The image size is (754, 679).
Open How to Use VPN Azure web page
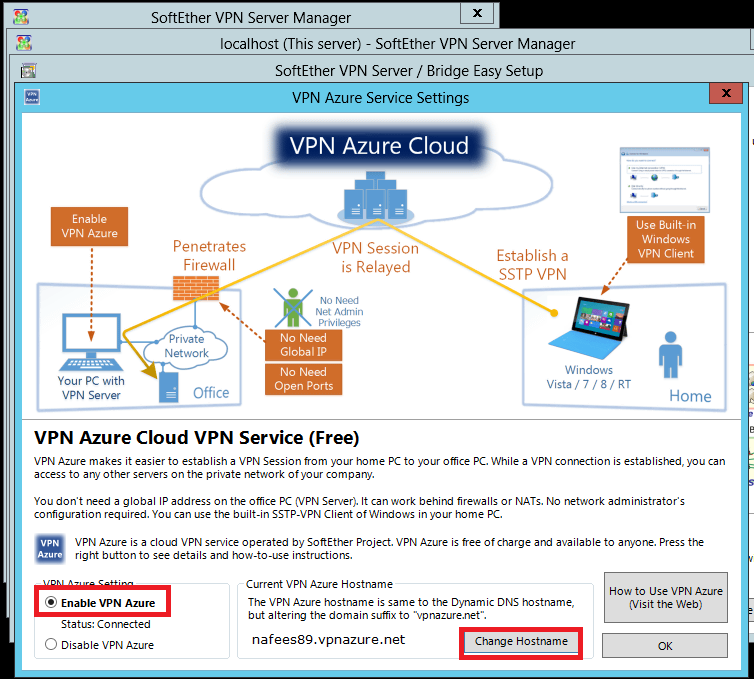click(666, 597)
